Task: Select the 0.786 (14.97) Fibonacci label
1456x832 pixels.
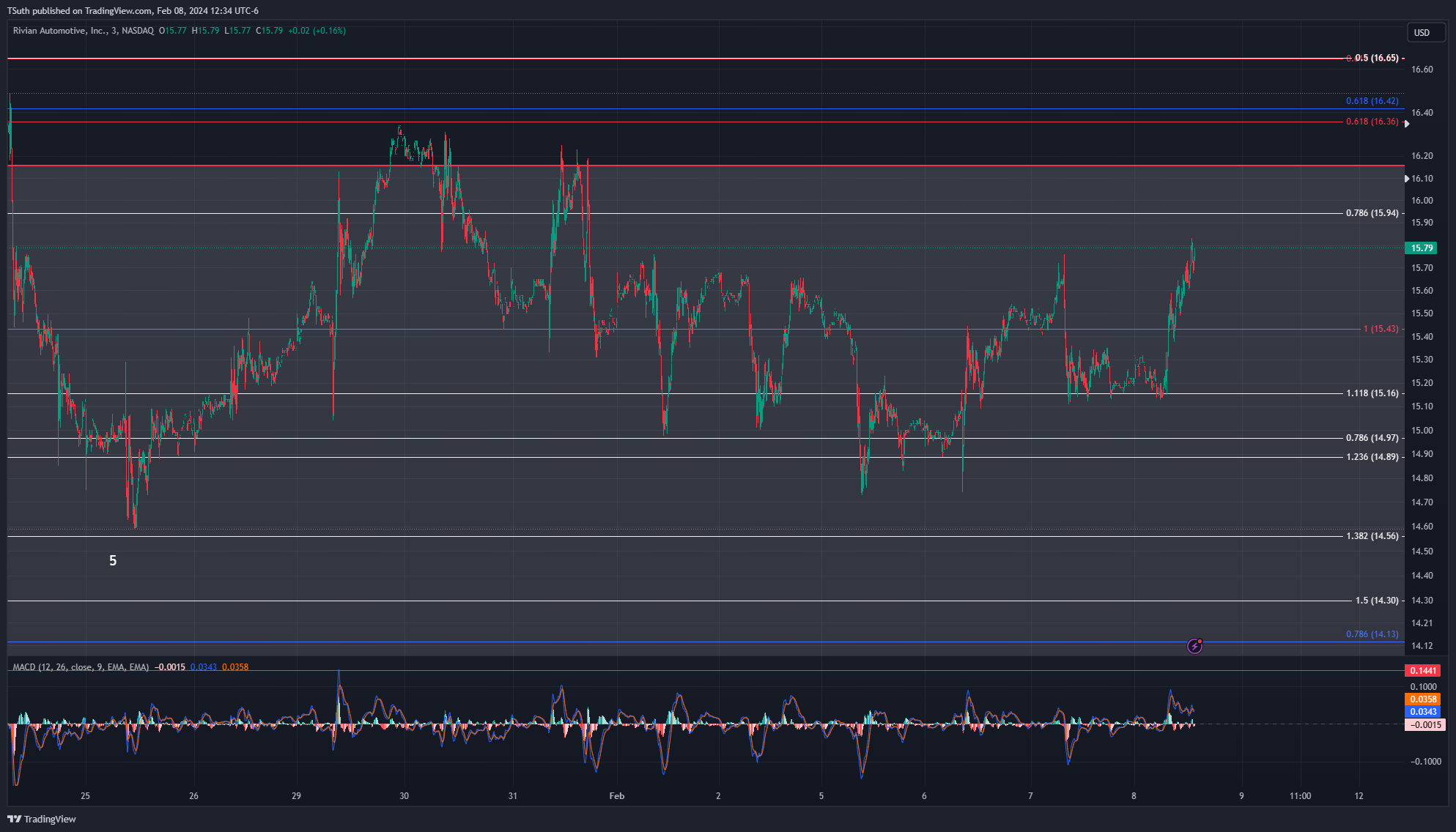Action: coord(1372,438)
